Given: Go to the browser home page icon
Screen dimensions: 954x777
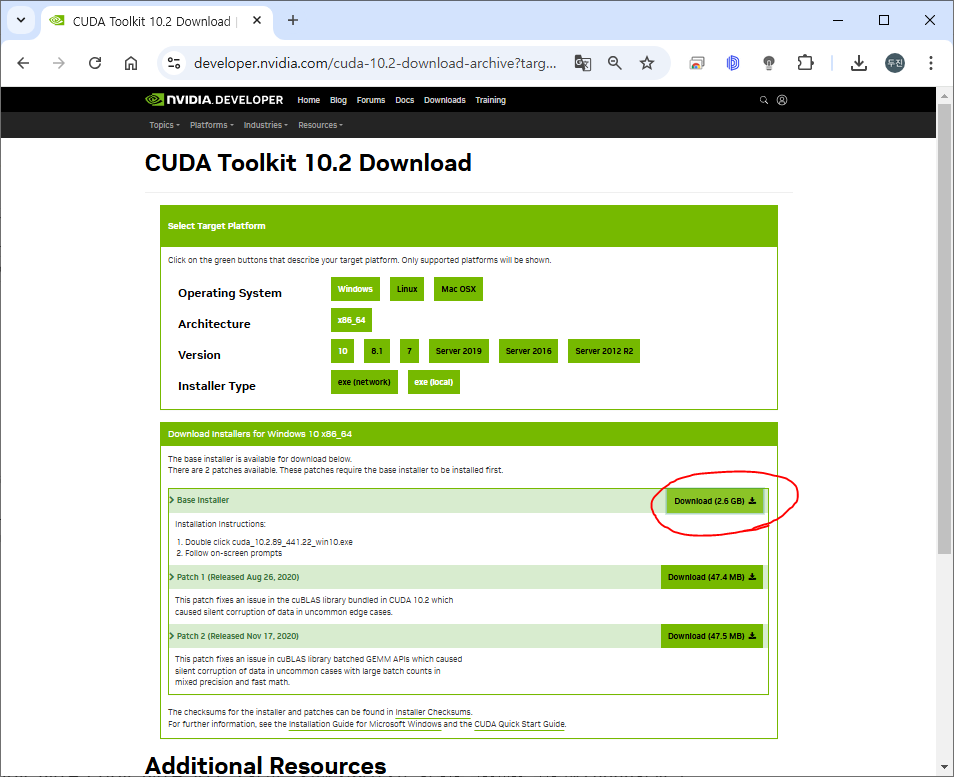Looking at the screenshot, I should 131,63.
